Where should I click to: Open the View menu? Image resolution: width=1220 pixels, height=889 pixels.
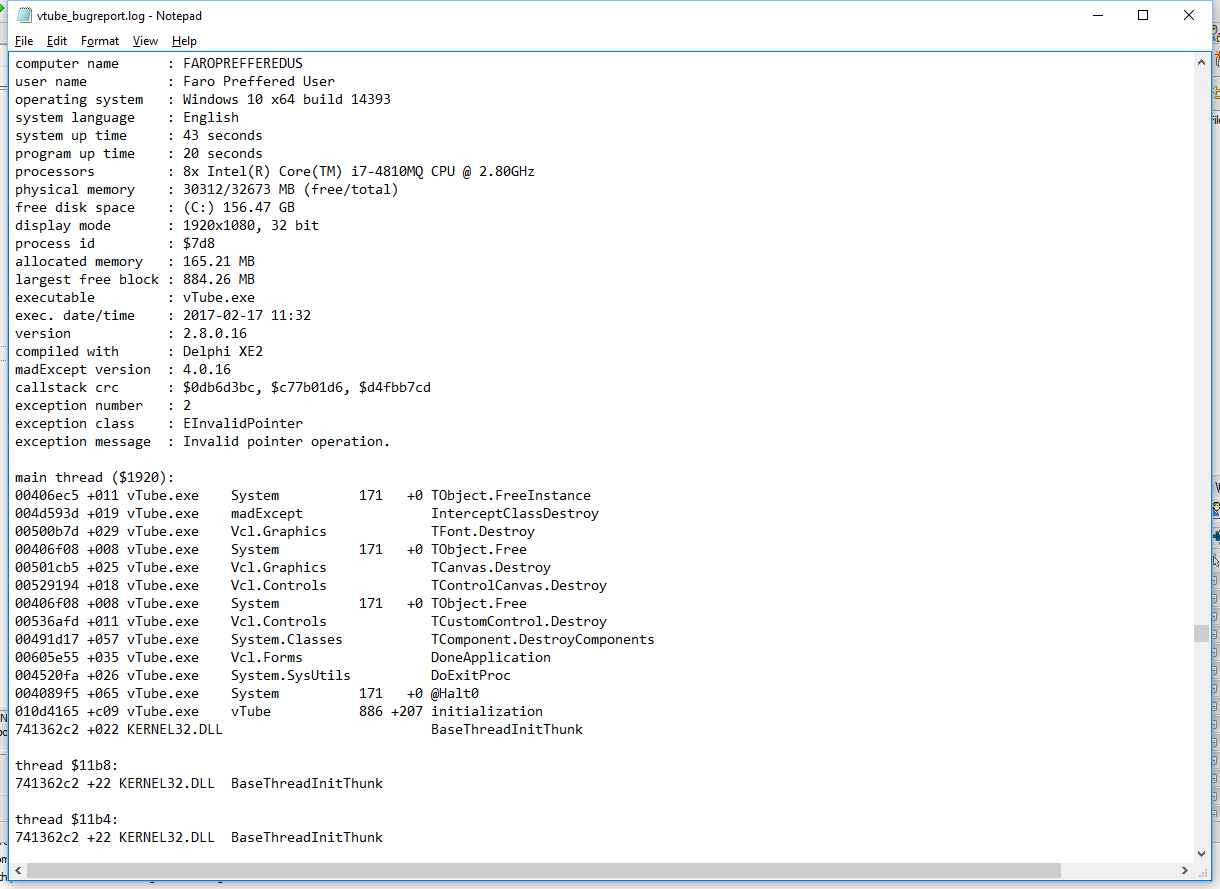(145, 41)
